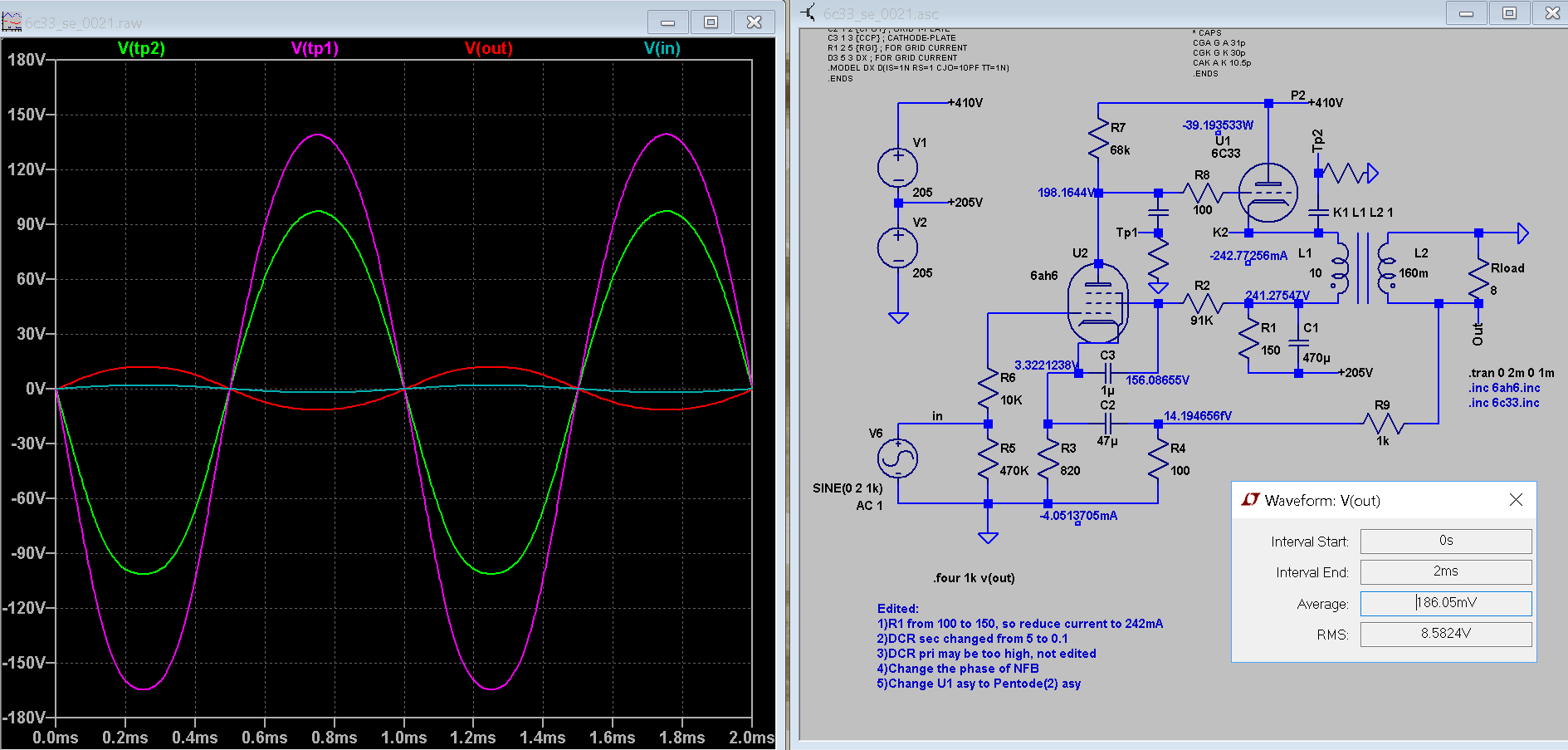Click the V(tp2) trace label

coord(141,48)
